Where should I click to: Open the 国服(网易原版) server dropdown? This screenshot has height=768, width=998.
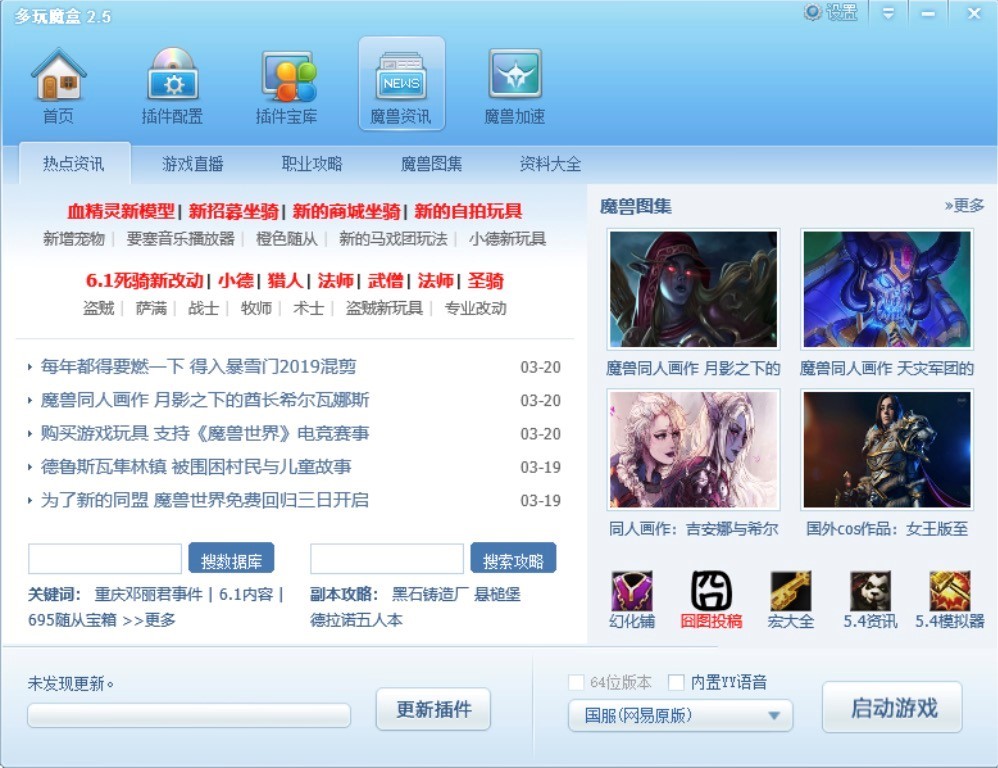pos(679,715)
